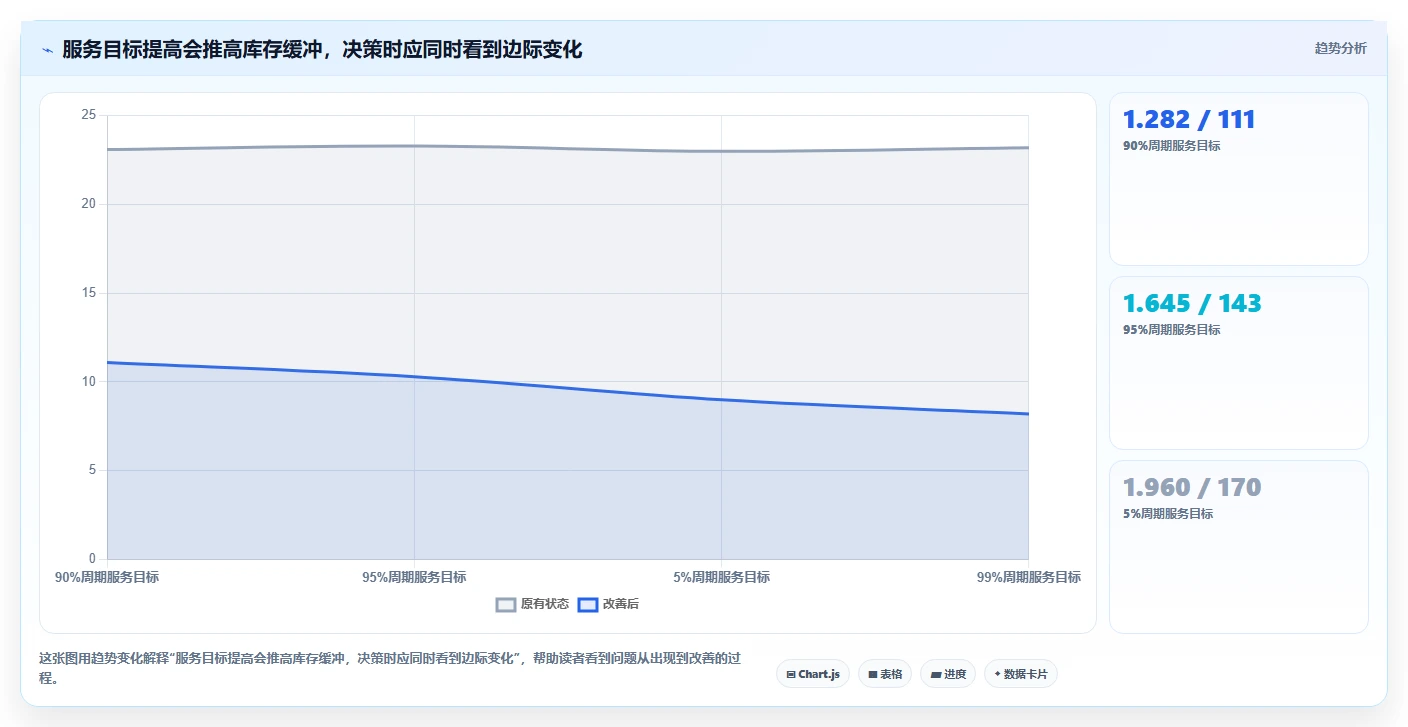Click the 5%周期服务目标 x-axis label
The width and height of the screenshot is (1408, 727).
coord(721,577)
